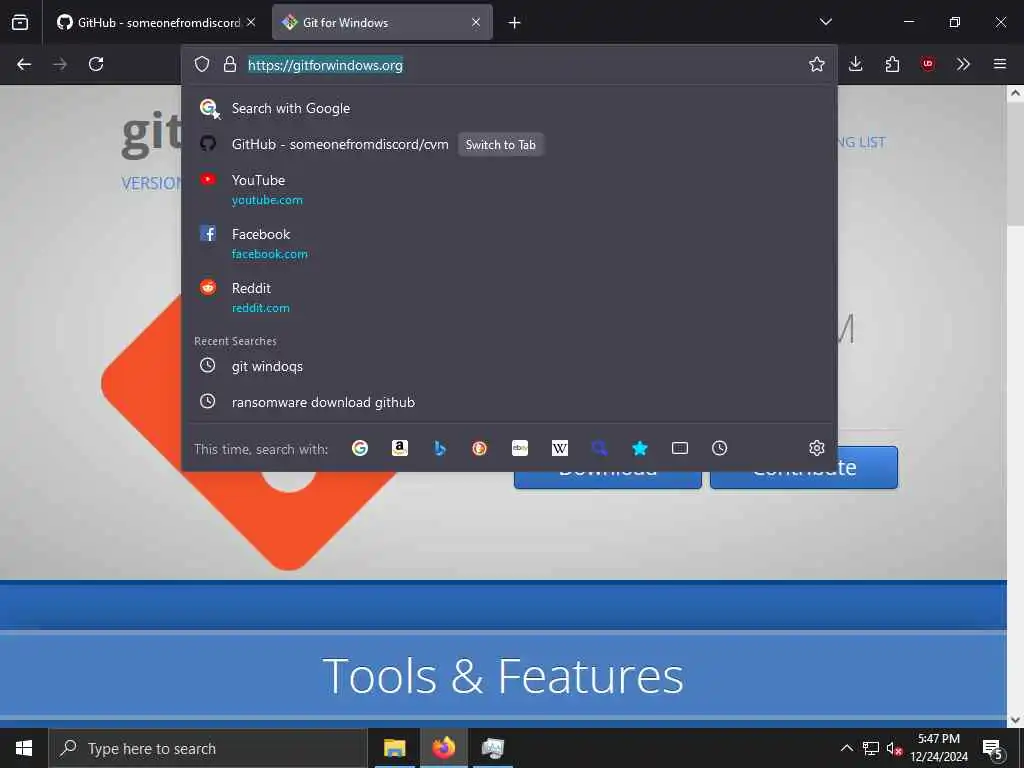Open muted volume tray icon
The width and height of the screenshot is (1024, 768).
click(894, 748)
